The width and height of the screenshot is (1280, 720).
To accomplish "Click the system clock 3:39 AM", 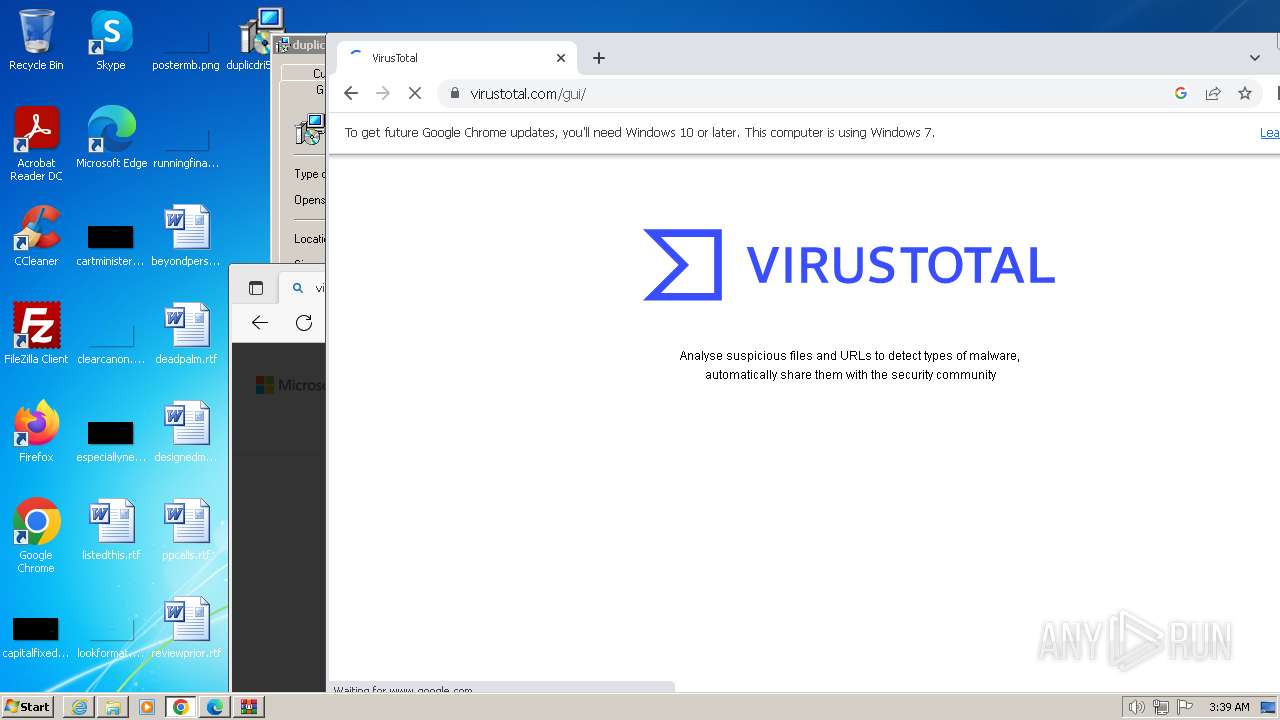I will 1229,707.
